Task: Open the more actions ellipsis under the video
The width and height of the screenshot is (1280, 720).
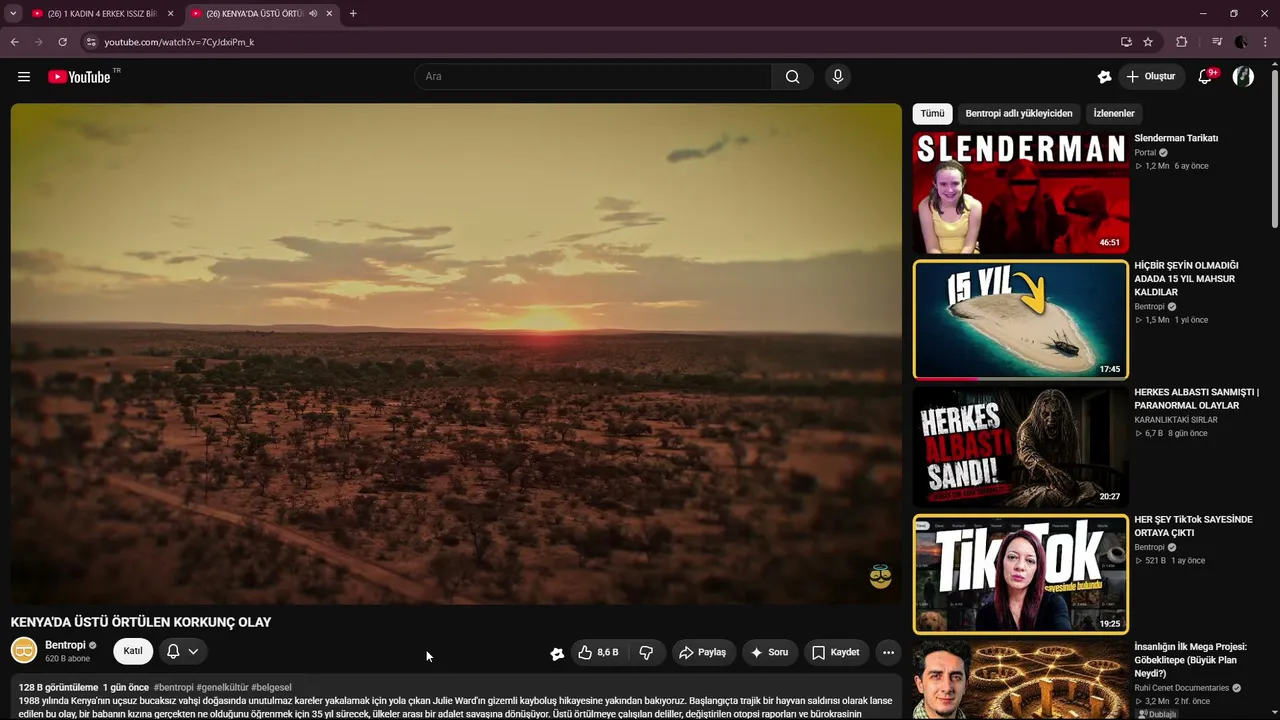Action: tap(888, 652)
